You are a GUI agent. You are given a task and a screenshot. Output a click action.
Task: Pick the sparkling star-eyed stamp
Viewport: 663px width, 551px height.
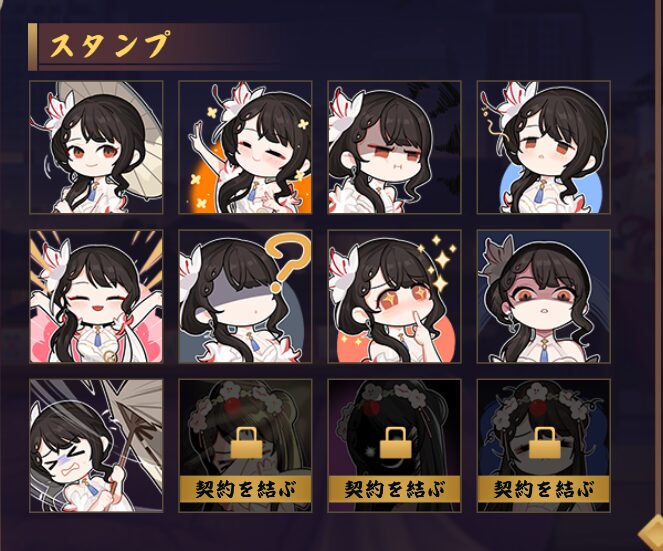[395, 296]
